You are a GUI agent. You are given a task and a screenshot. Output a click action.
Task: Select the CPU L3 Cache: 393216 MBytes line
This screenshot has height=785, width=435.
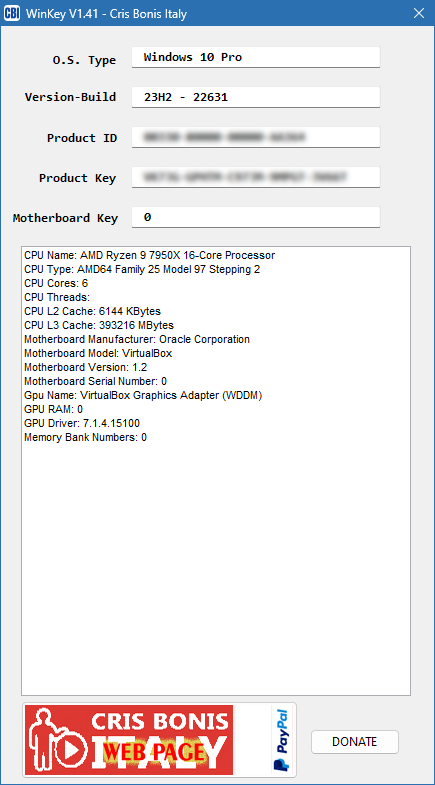pos(99,325)
